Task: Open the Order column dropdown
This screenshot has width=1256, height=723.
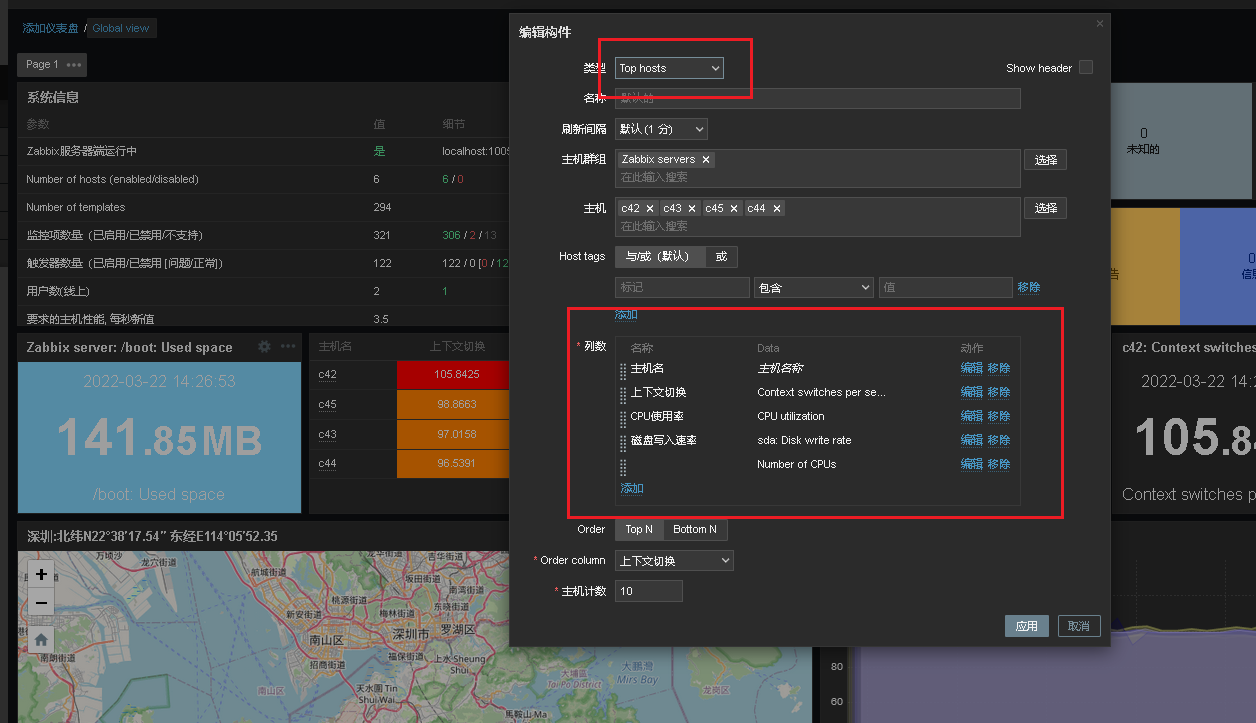Action: (x=673, y=560)
